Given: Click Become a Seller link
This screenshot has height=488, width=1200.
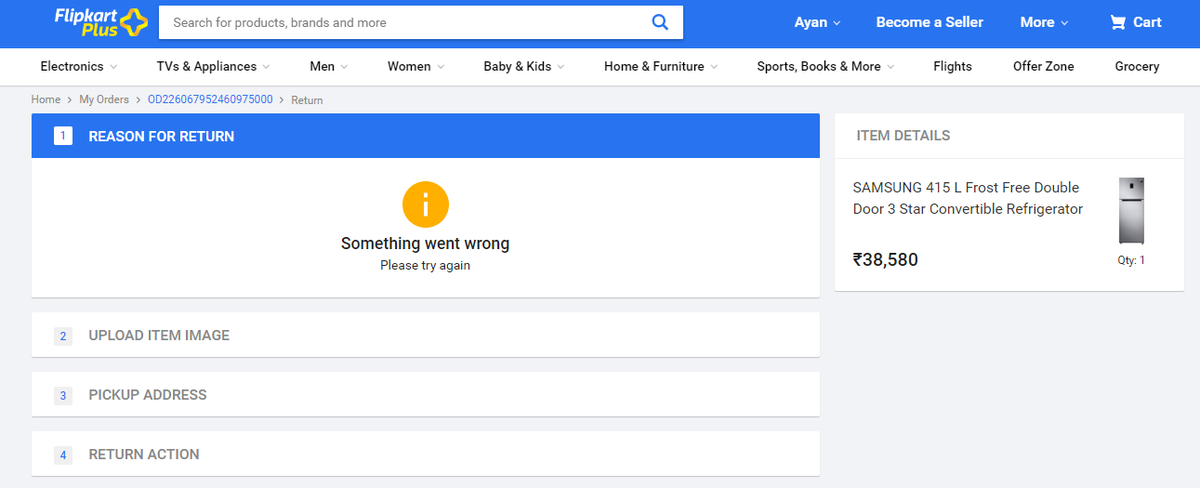Looking at the screenshot, I should click(x=930, y=22).
